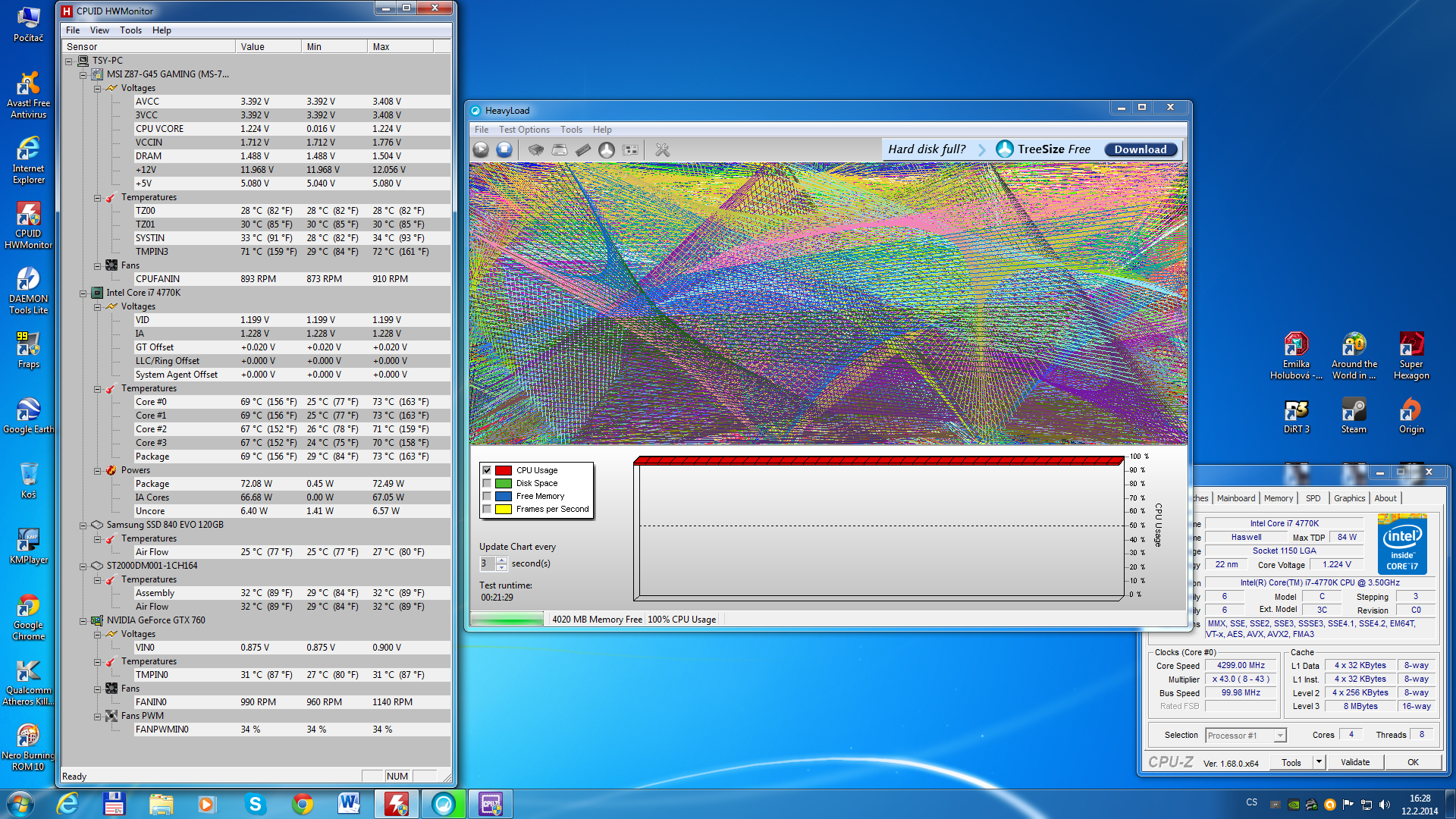Open HeavyLoad File menu
Viewport: 1456px width, 819px height.
click(x=482, y=130)
